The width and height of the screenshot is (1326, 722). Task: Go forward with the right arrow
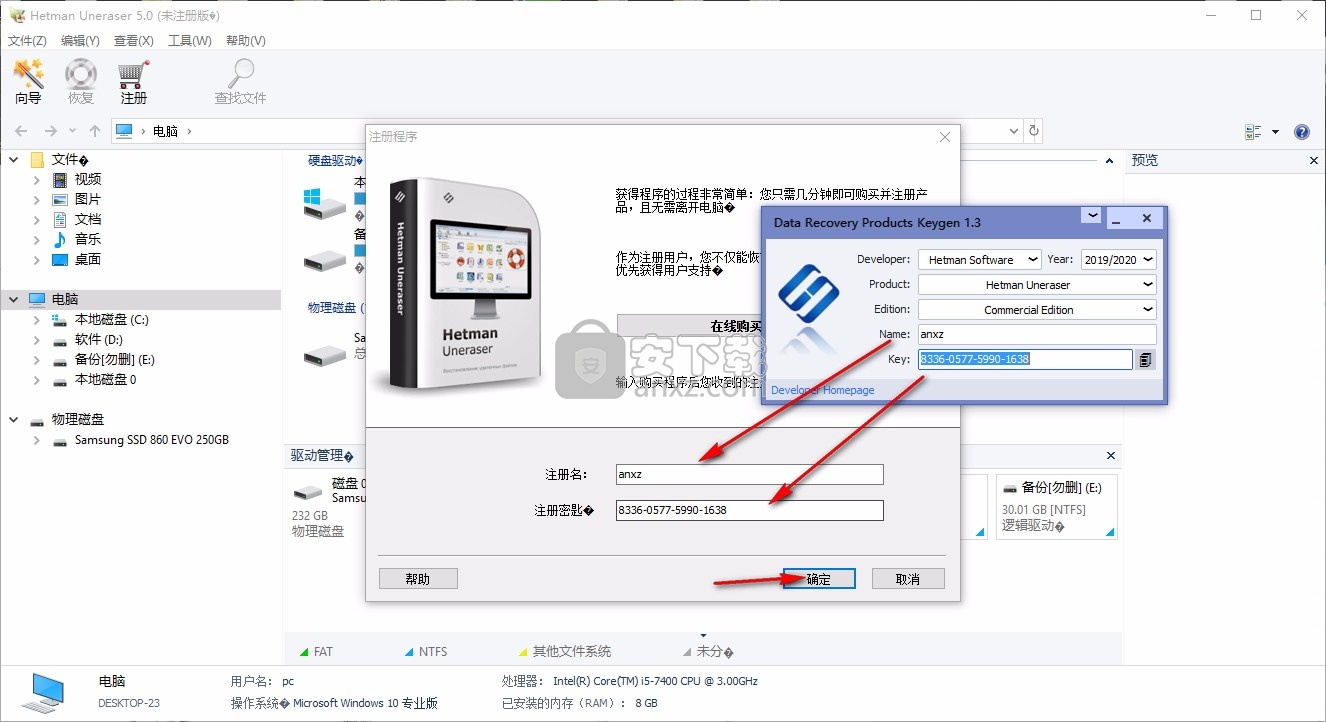click(x=51, y=131)
